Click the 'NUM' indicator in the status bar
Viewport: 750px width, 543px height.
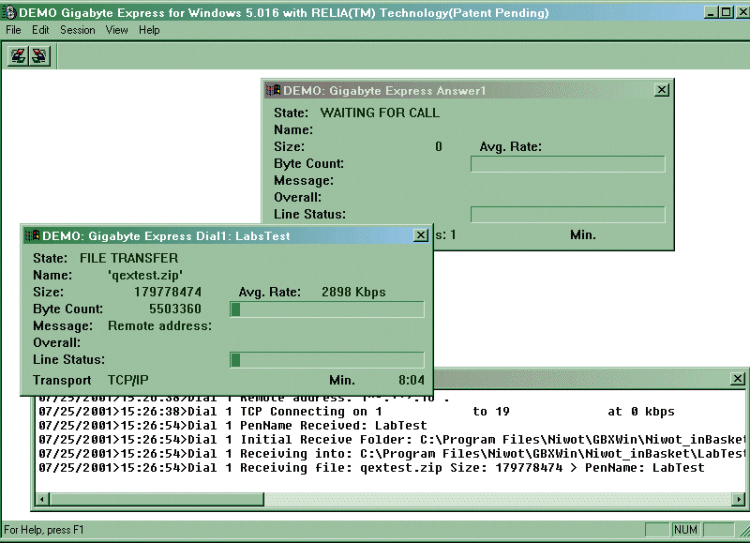[685, 530]
